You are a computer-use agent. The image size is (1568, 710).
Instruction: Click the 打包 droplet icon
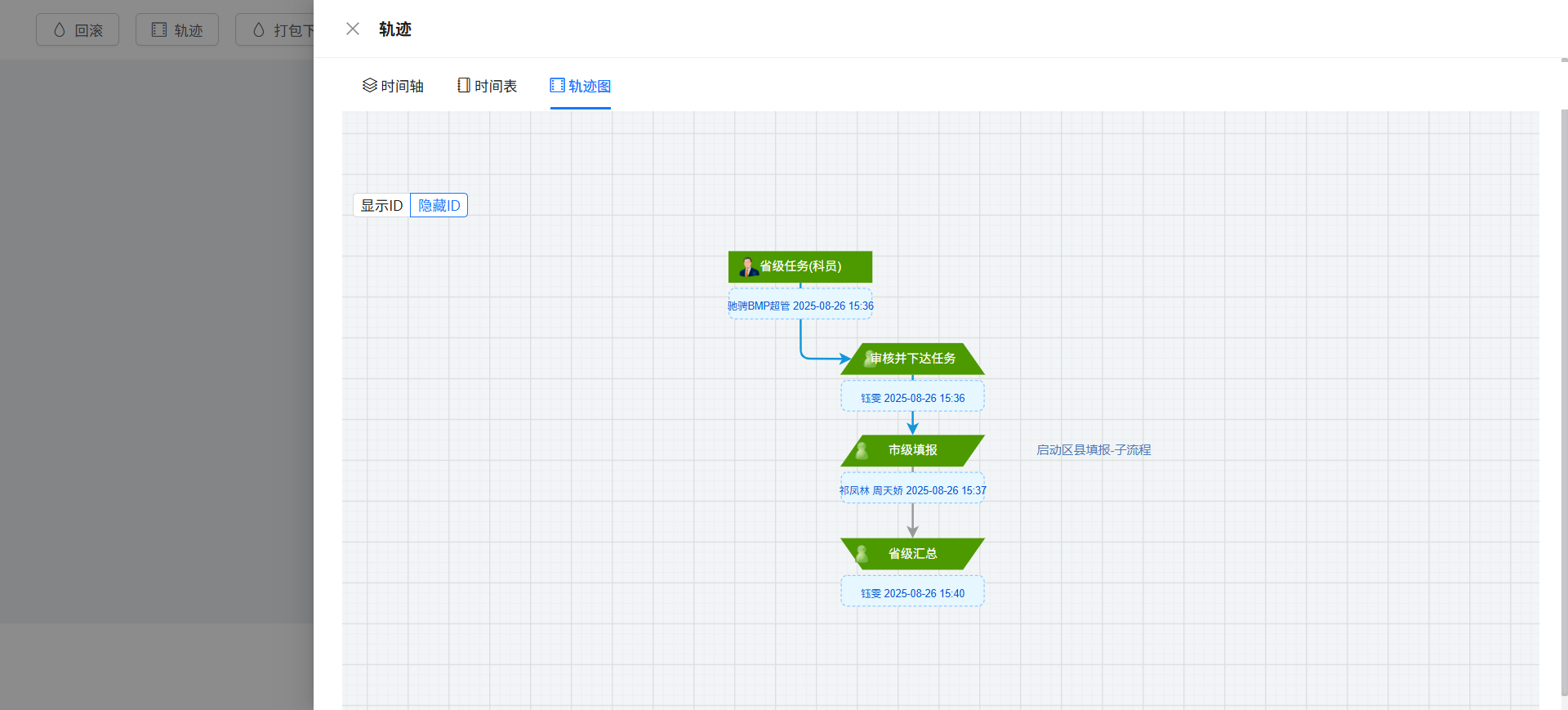259,30
